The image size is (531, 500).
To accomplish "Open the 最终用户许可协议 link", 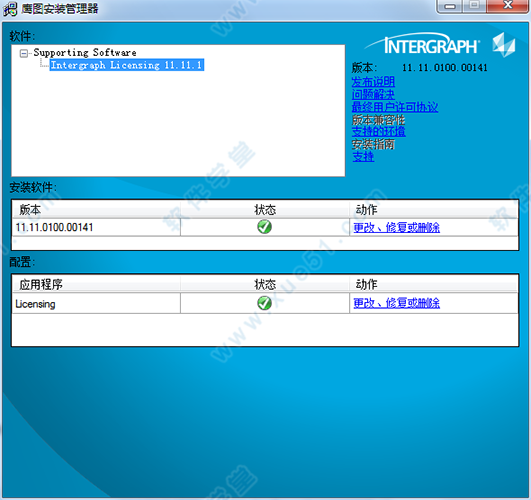I will tap(395, 107).
